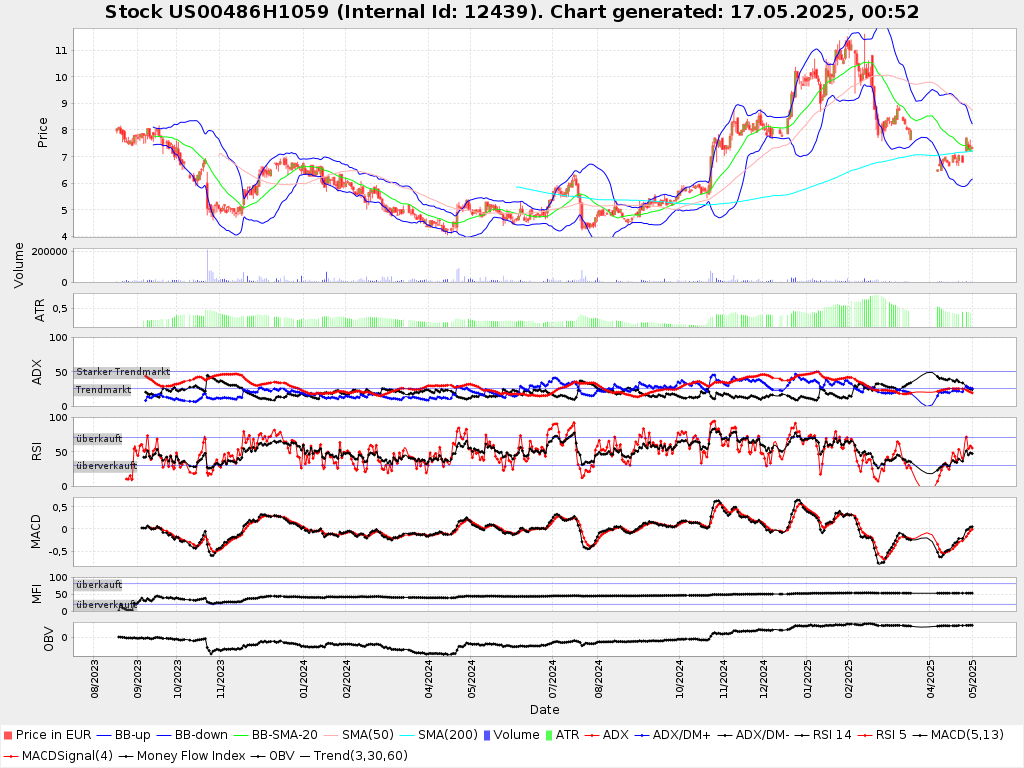Click the blue Volume legend swatch

point(487,735)
